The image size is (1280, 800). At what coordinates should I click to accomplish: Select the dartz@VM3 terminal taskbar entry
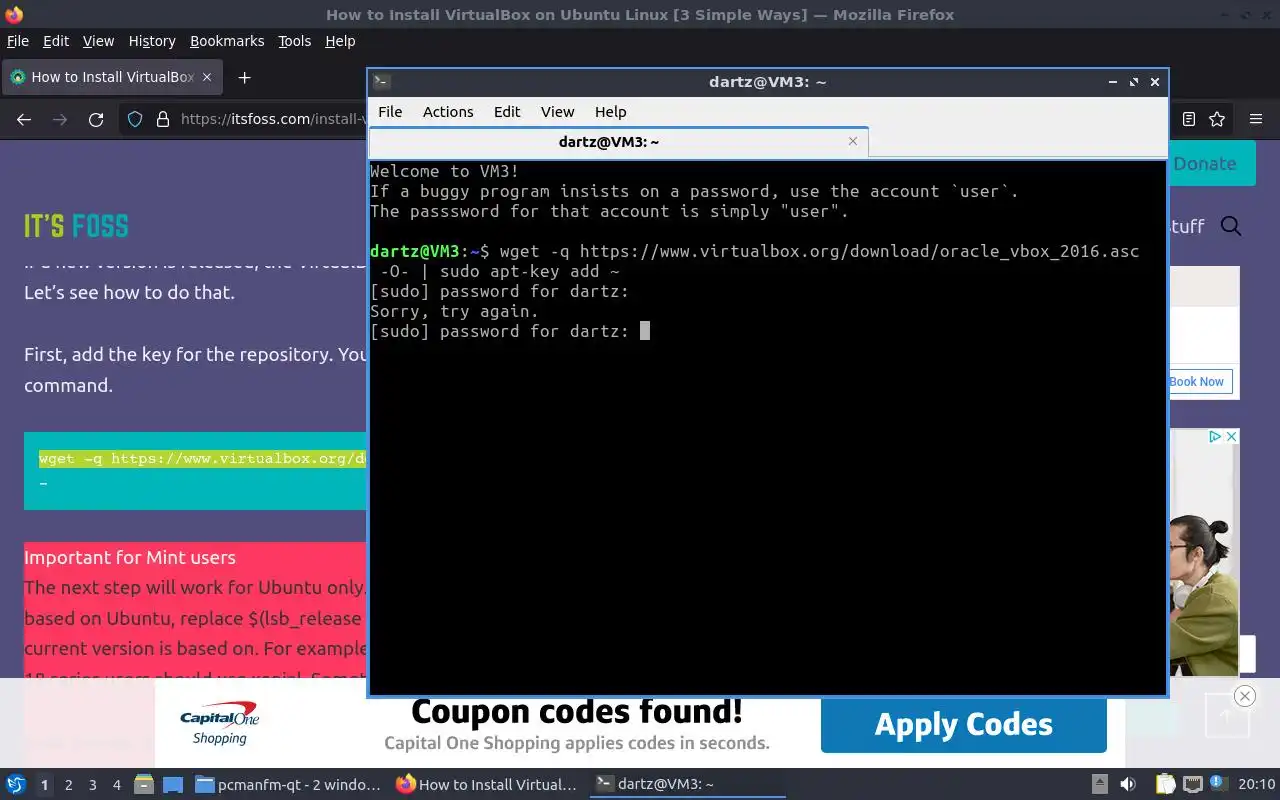tap(686, 785)
